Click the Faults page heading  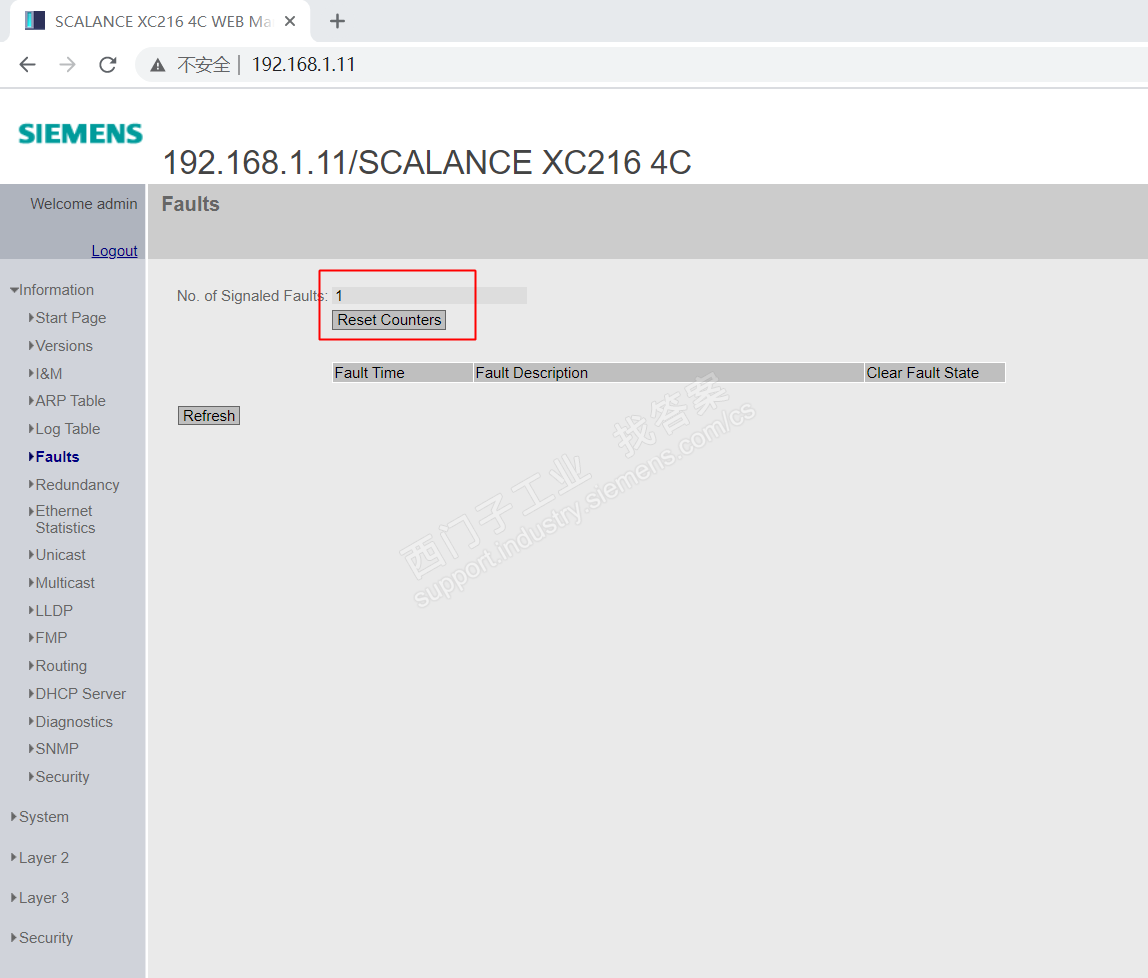[190, 204]
